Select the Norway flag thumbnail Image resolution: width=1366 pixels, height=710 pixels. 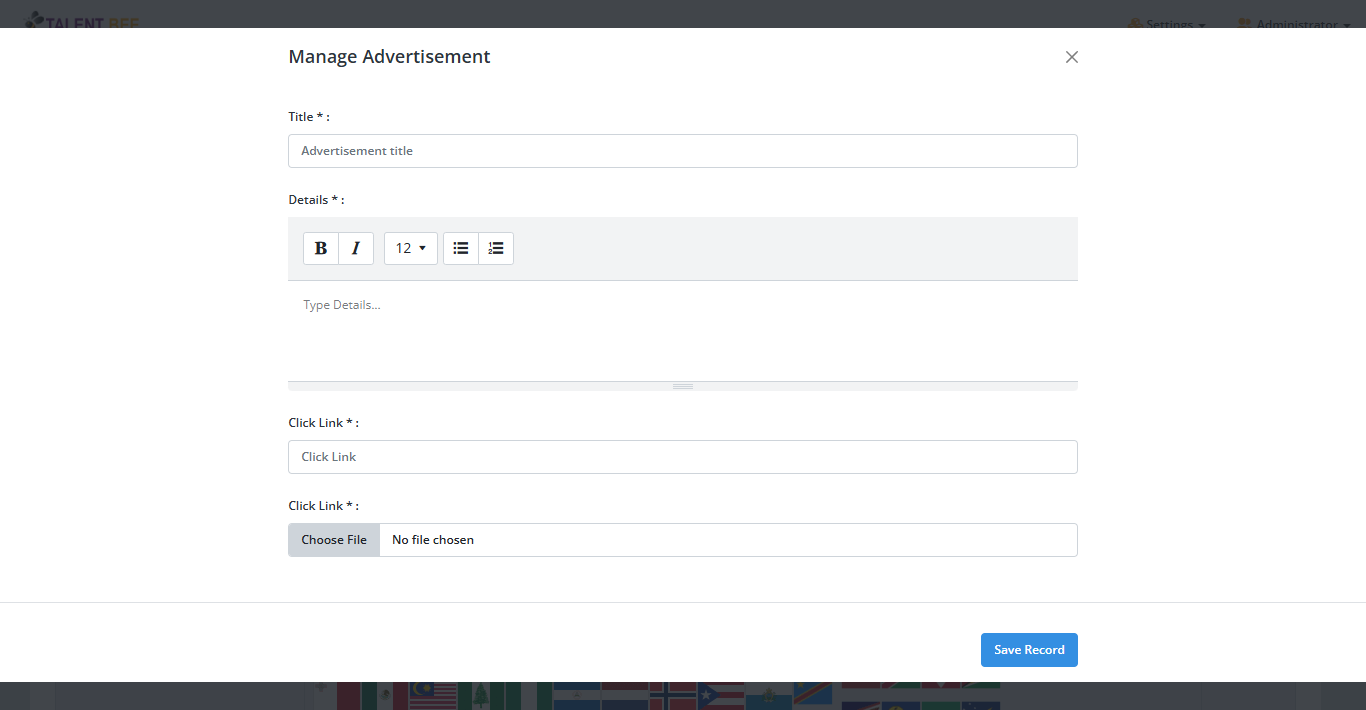672,696
